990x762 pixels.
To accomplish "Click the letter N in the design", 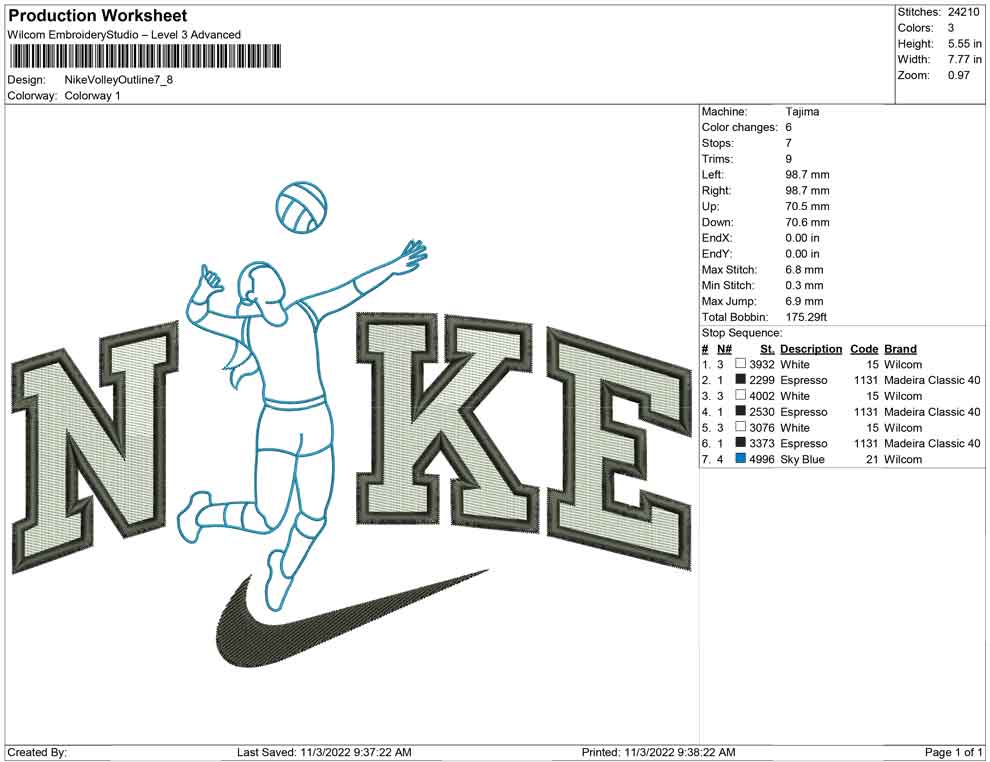I will (97, 446).
